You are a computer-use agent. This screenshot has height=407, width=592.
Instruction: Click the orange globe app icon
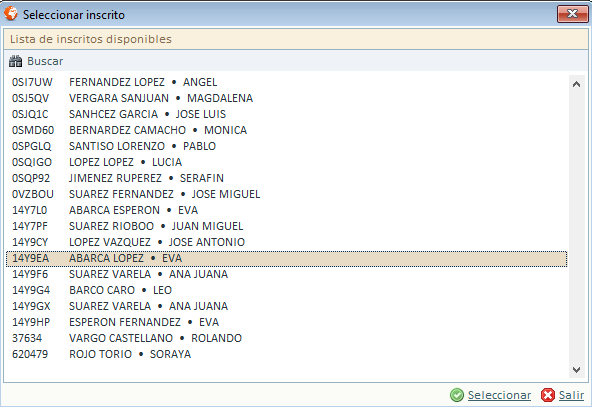[x=11, y=13]
